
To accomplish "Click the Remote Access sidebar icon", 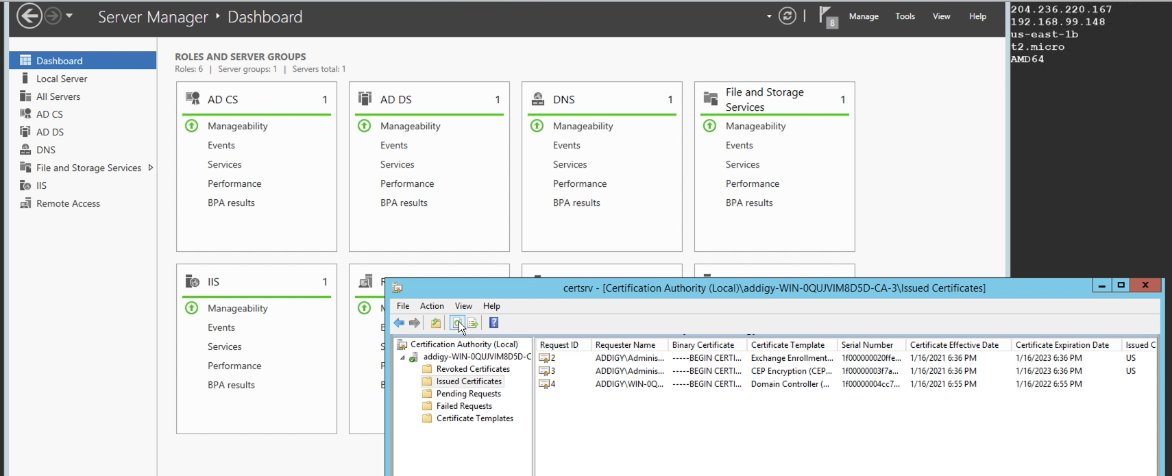I will click(x=25, y=203).
